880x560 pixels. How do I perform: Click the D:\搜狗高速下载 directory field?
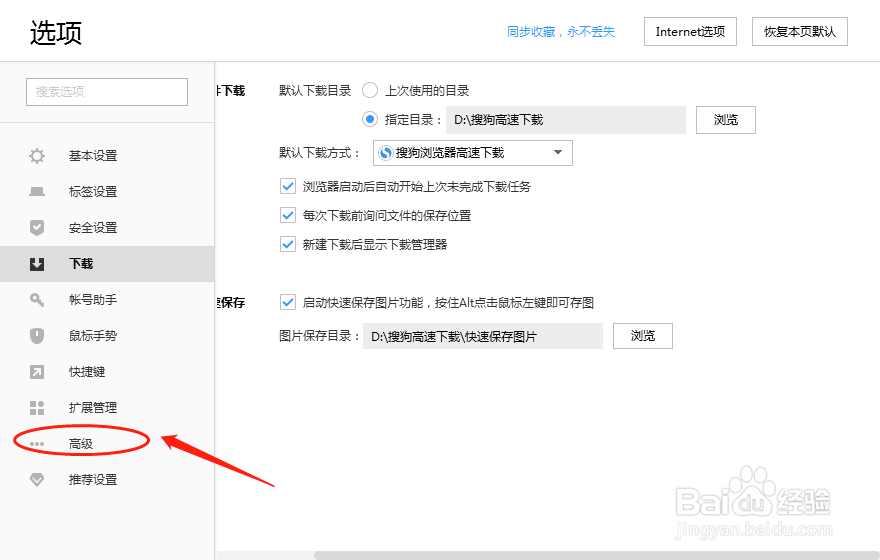[x=566, y=120]
